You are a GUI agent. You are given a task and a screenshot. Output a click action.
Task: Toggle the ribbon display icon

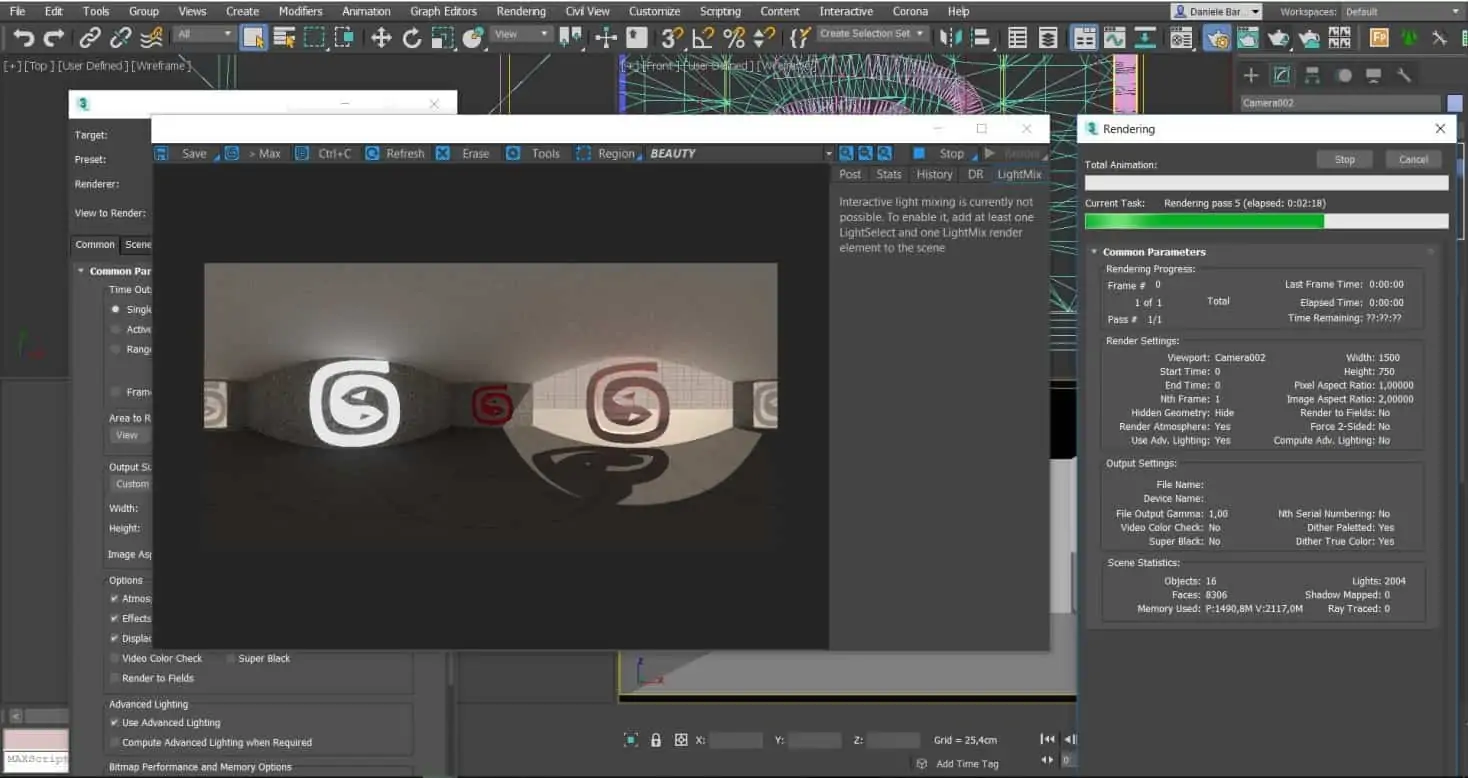[1084, 38]
